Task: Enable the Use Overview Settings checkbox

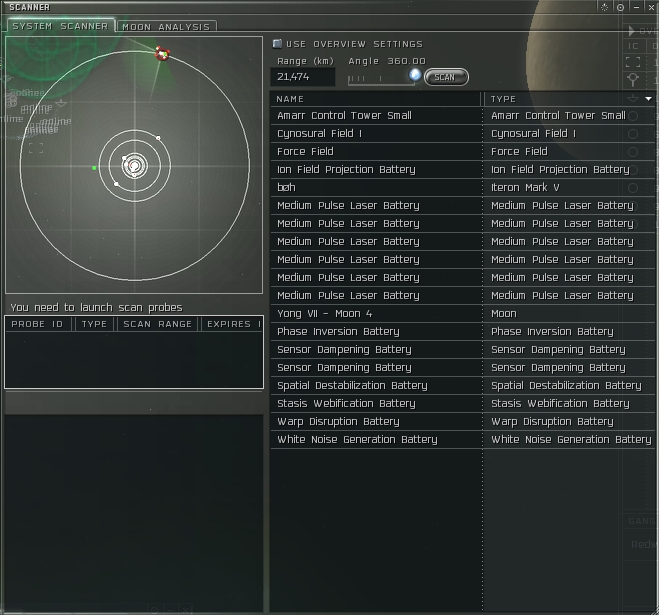Action: point(277,44)
